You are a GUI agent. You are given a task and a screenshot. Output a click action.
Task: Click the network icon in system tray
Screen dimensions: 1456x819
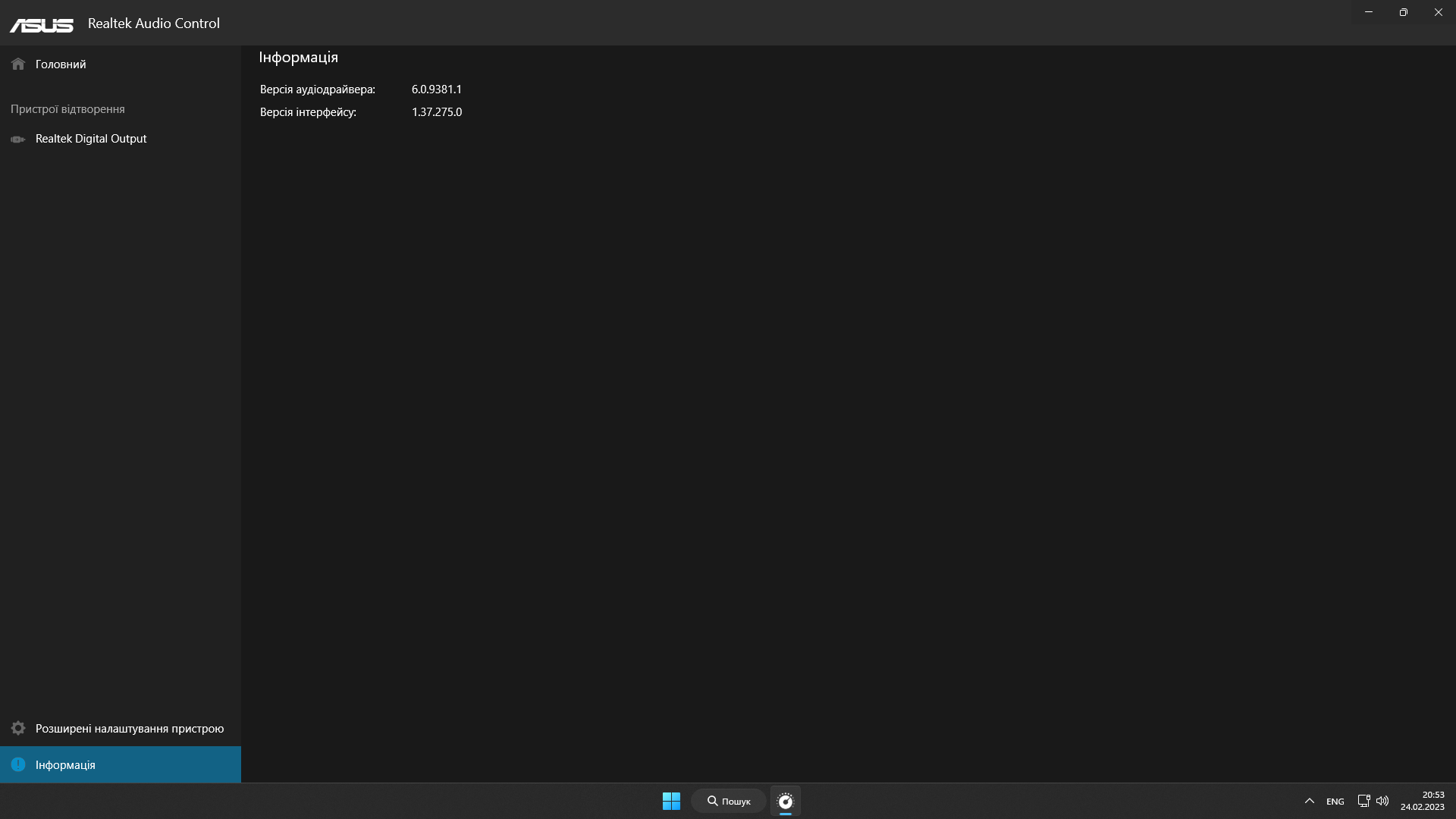point(1363,801)
